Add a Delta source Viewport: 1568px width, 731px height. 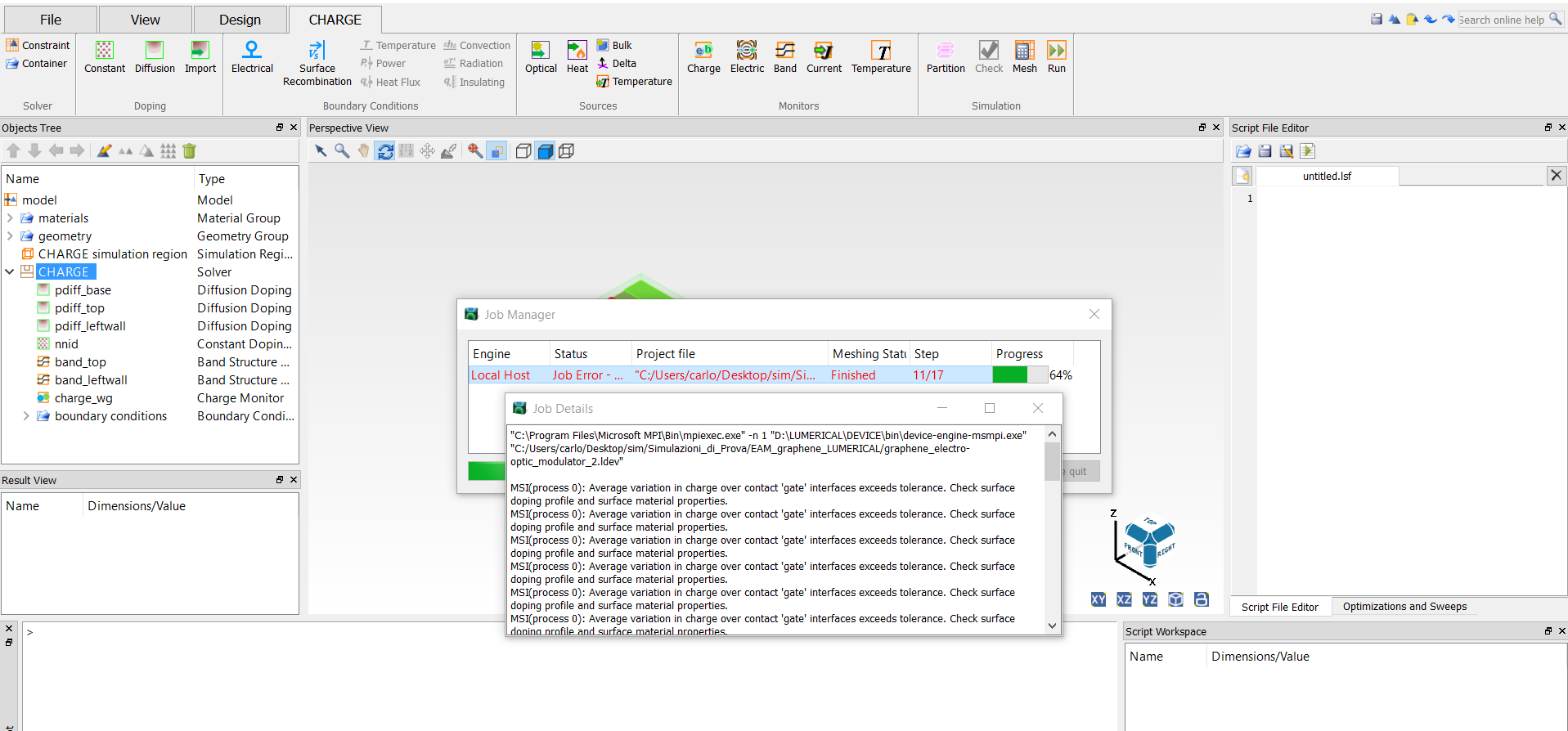pos(617,64)
